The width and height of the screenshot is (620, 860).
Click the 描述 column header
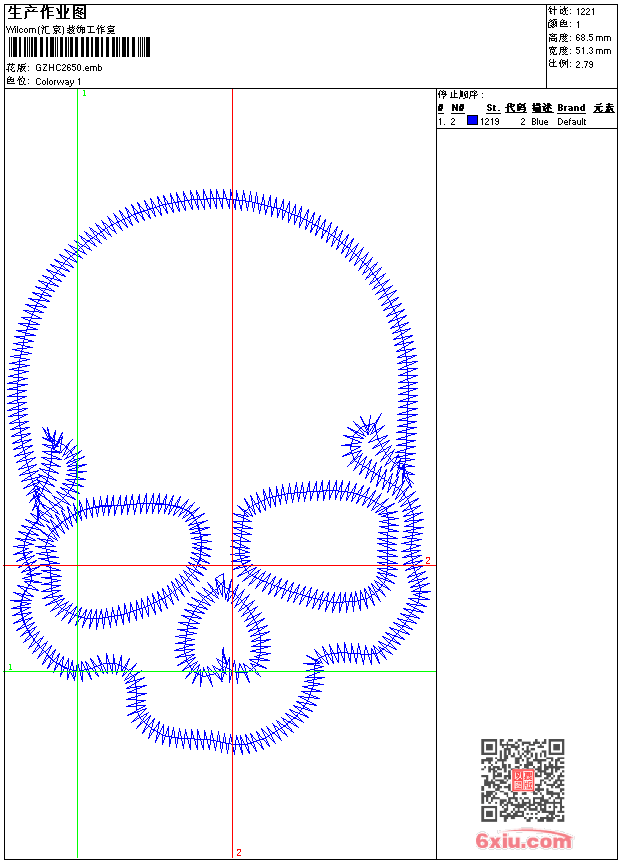click(541, 108)
